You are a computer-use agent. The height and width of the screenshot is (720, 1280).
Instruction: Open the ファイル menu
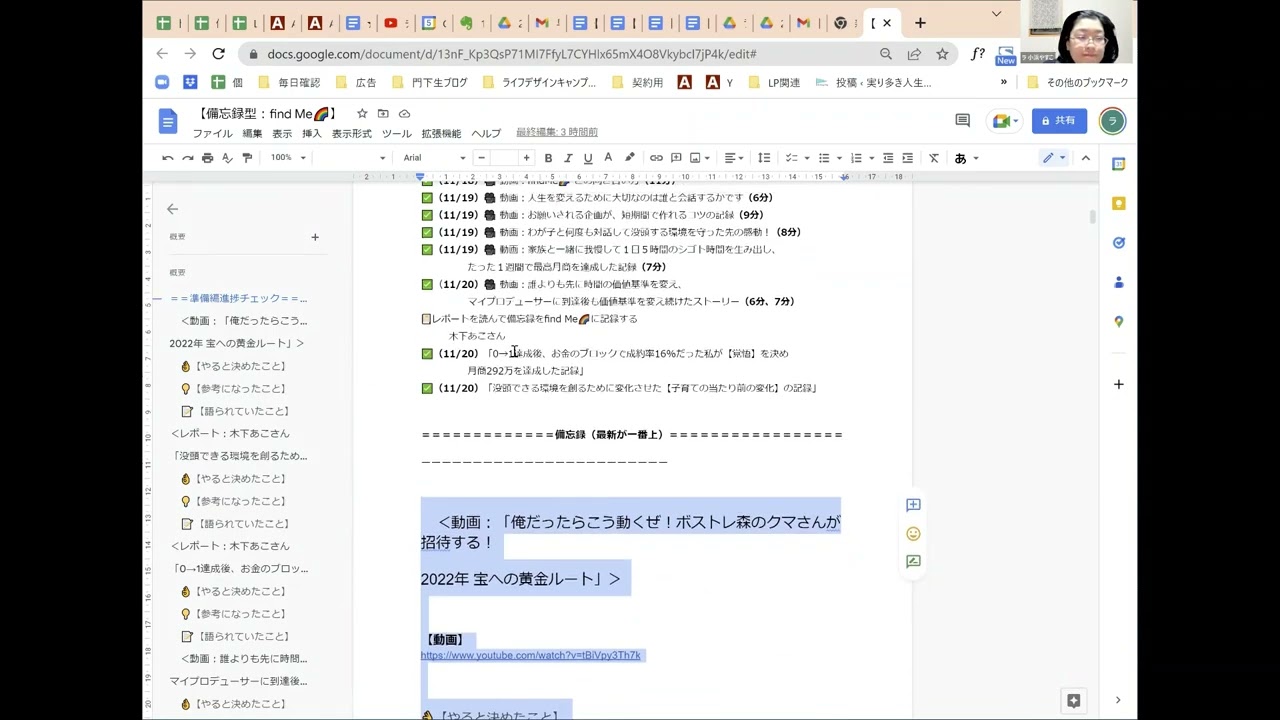[x=212, y=134]
